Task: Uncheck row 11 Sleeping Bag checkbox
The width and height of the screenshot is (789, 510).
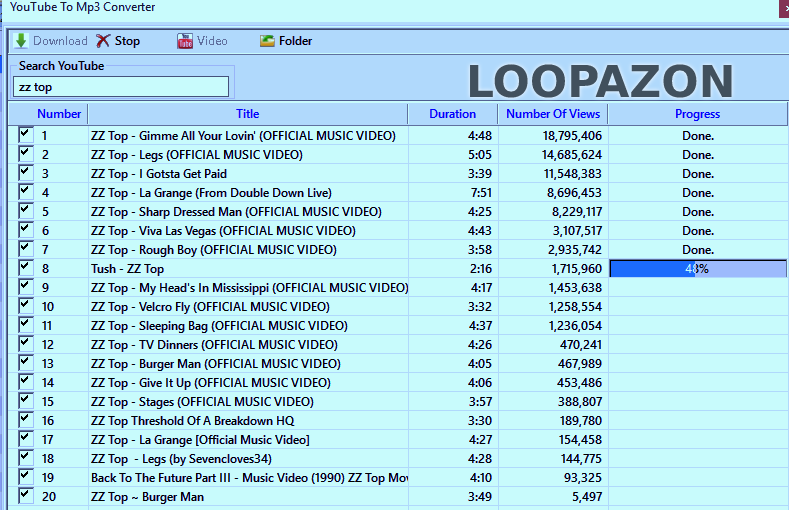Action: [25, 325]
